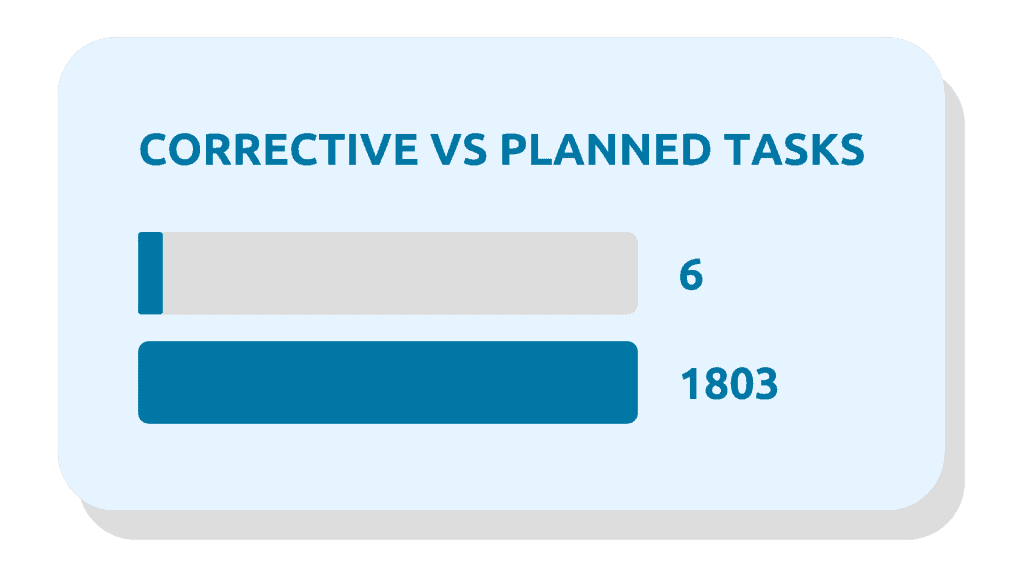Click the digit 1 in 1803
The image size is (1024, 576).
click(689, 384)
